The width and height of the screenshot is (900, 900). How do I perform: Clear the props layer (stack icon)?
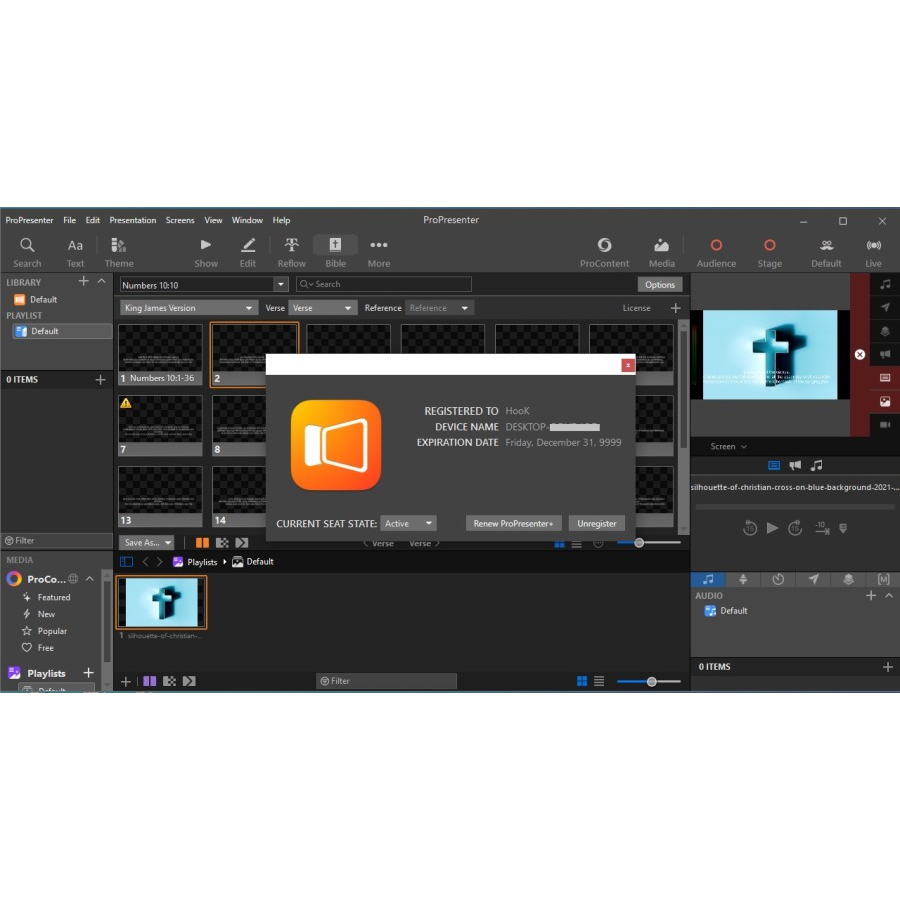tap(885, 331)
